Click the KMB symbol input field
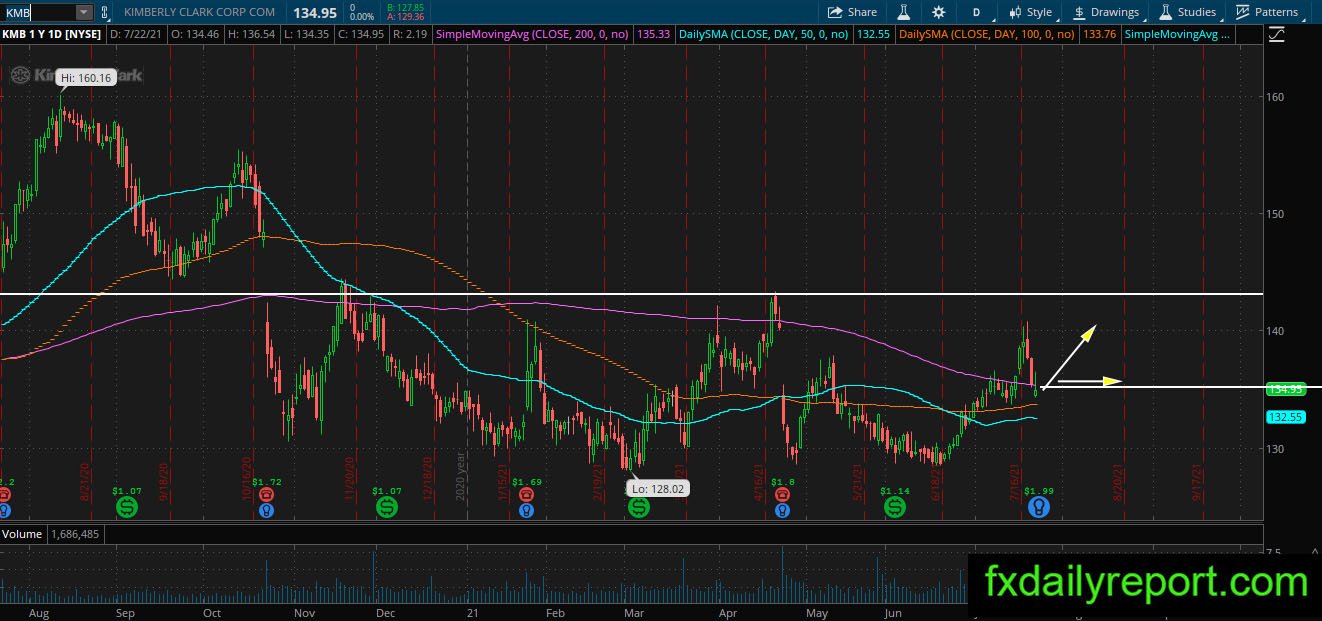 point(38,12)
